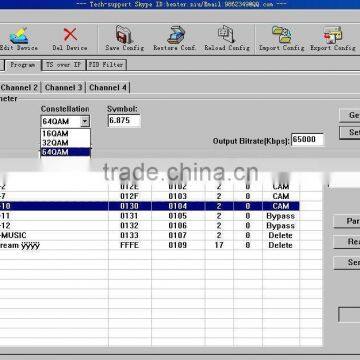The width and height of the screenshot is (360, 360).
Task: Select highlighted row with 0130
Action: (149, 206)
